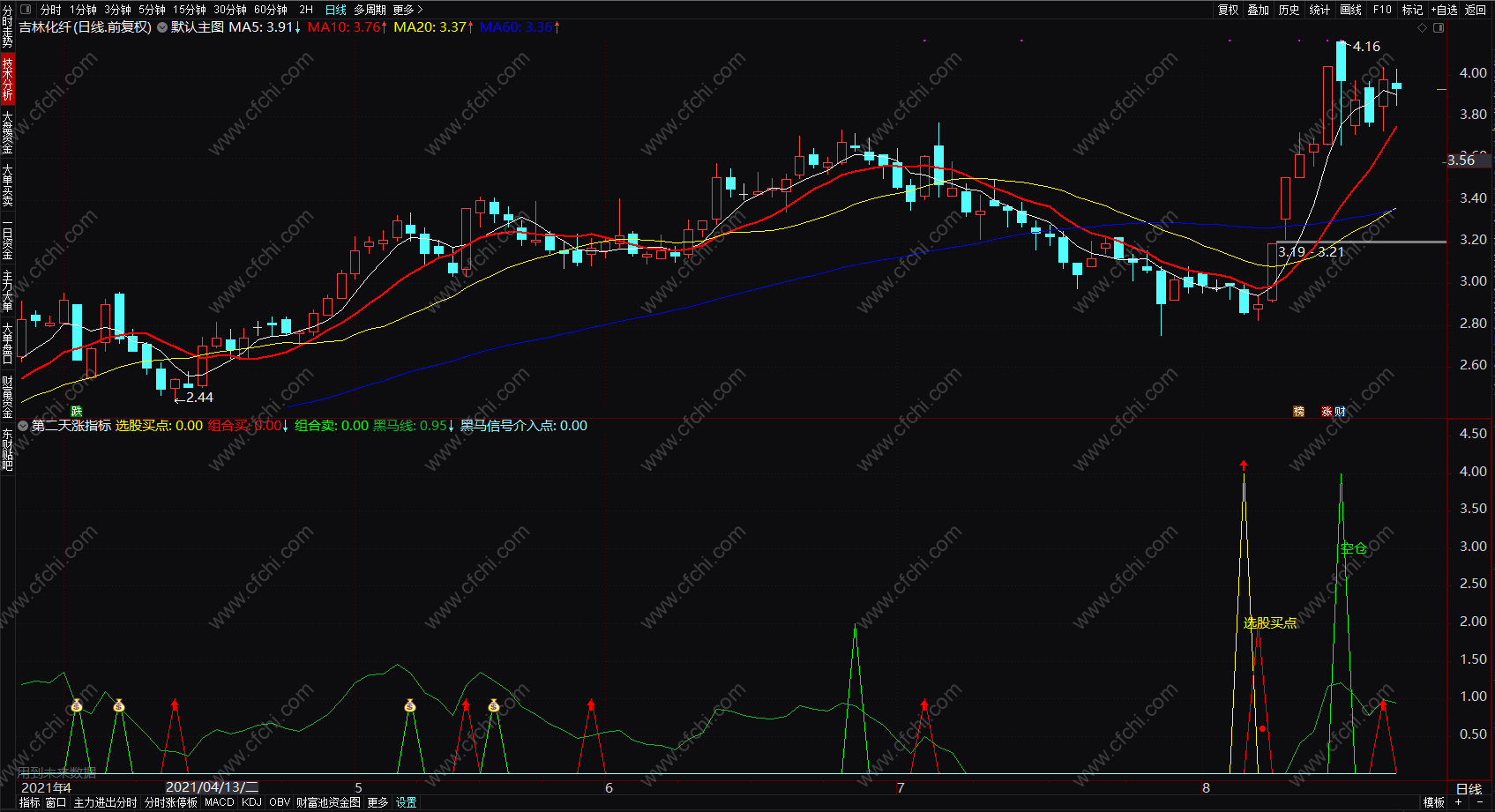Switch to 2H period
Screen dimensions: 1495x812
(x=306, y=10)
